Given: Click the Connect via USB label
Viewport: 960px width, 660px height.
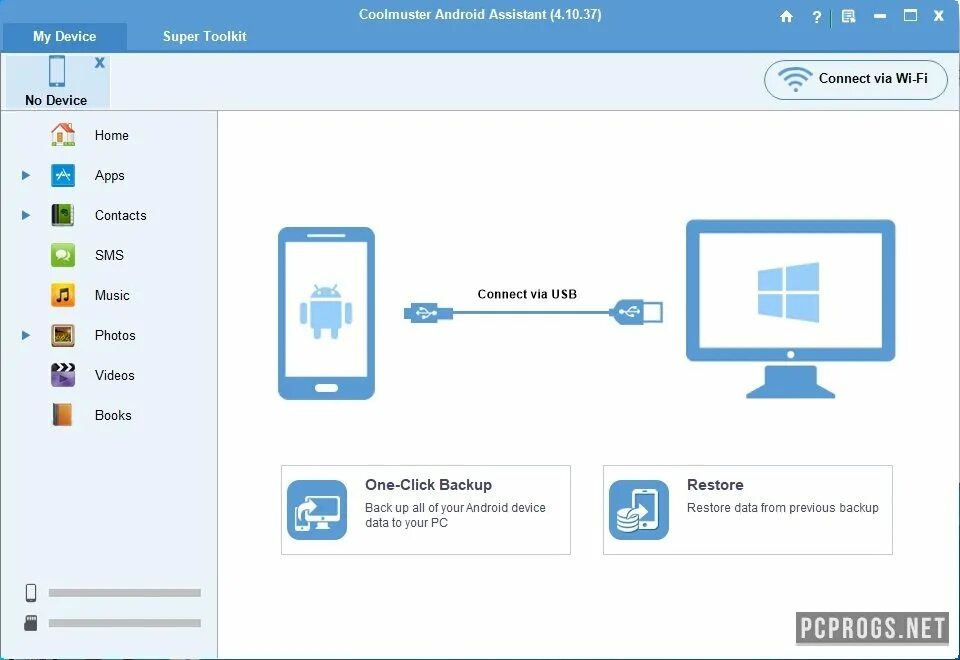Looking at the screenshot, I should tap(527, 294).
